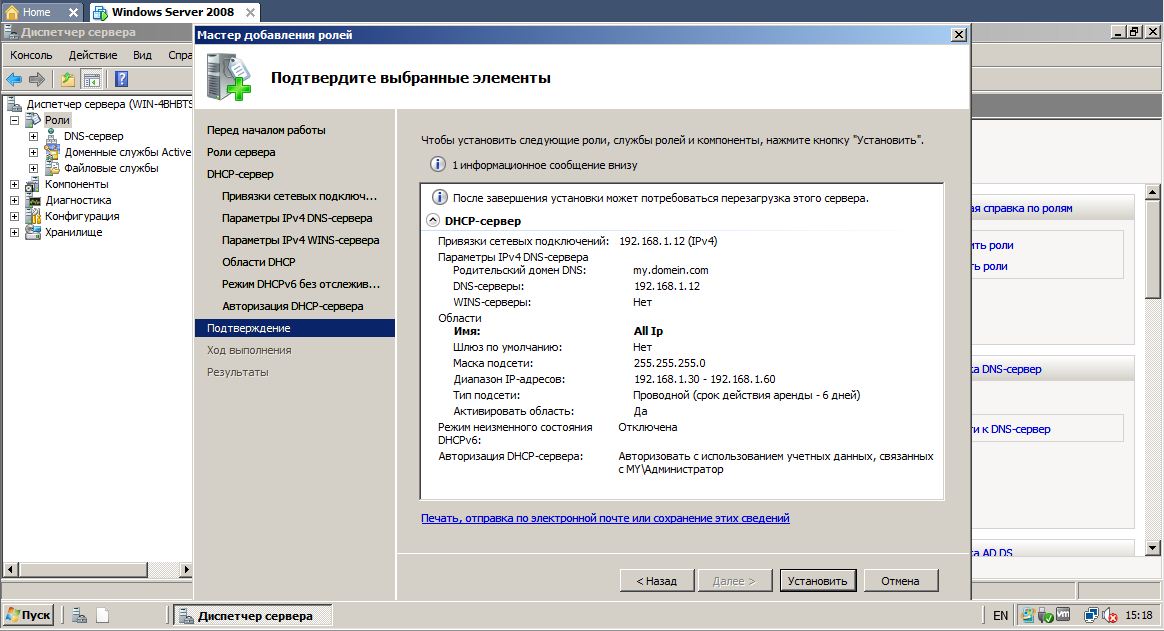Viewport: 1164px width, 631px height.
Task: Expand the Файловые службы node
Action: [33, 169]
